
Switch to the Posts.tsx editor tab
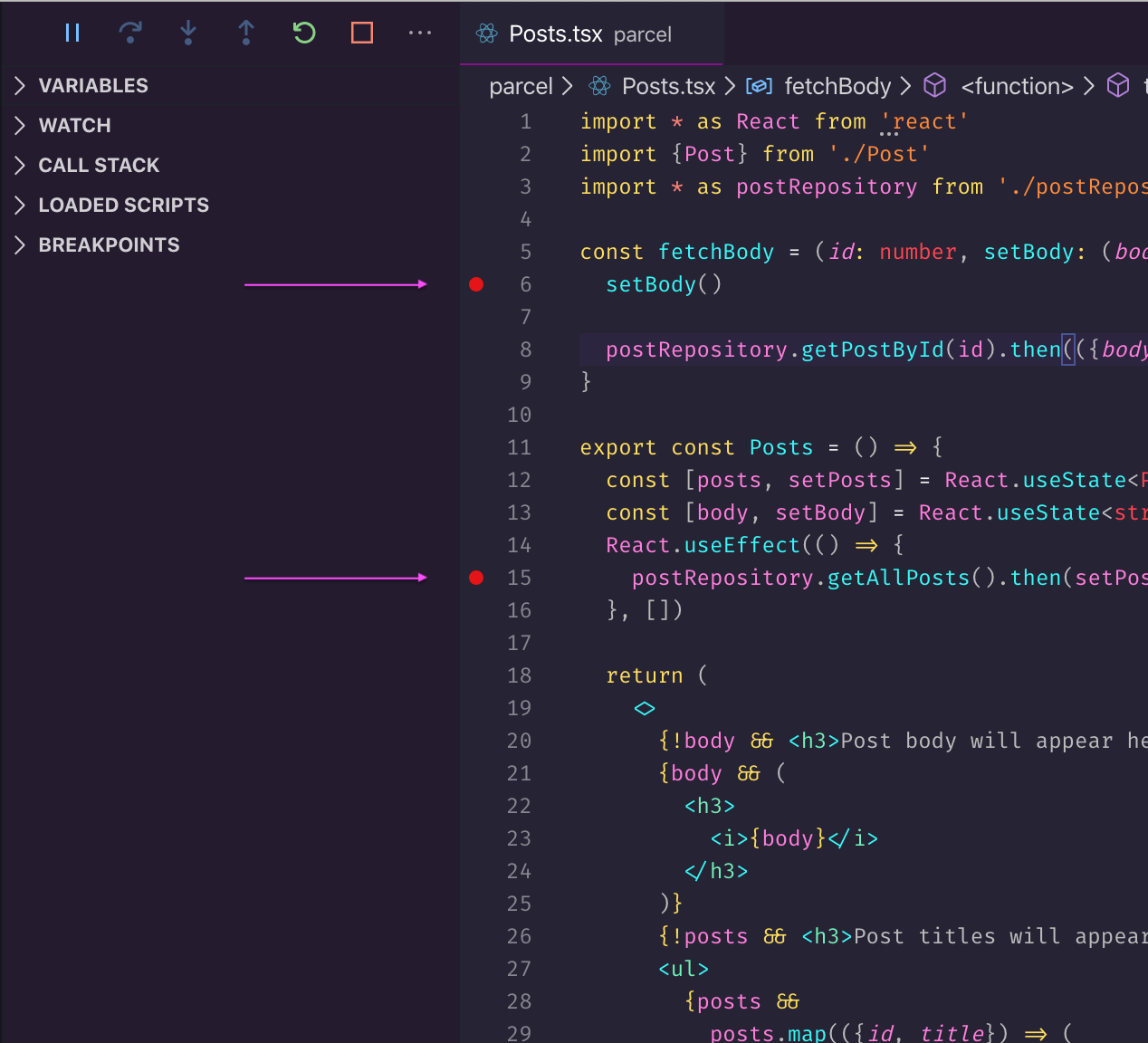(x=556, y=34)
